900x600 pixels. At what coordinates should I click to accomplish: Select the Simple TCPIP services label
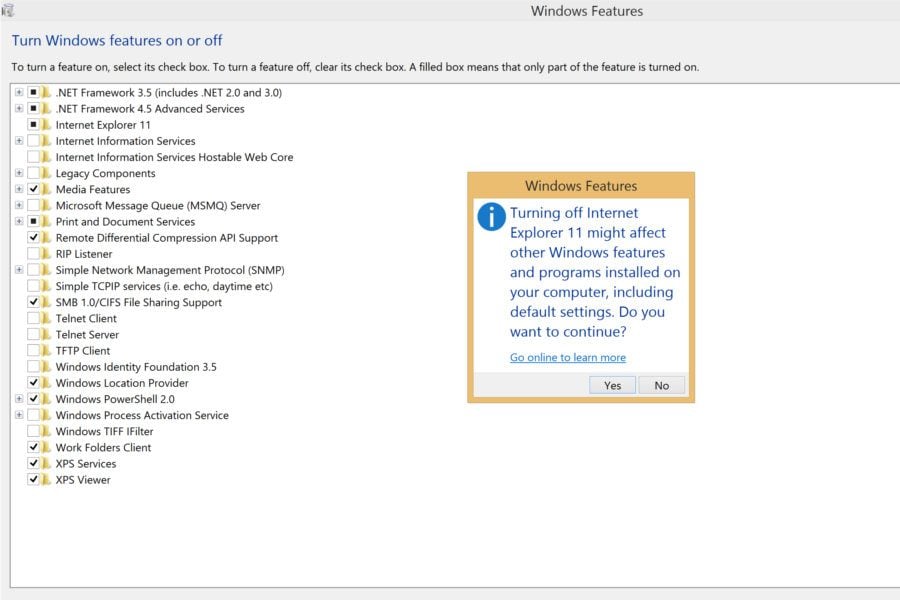point(164,286)
